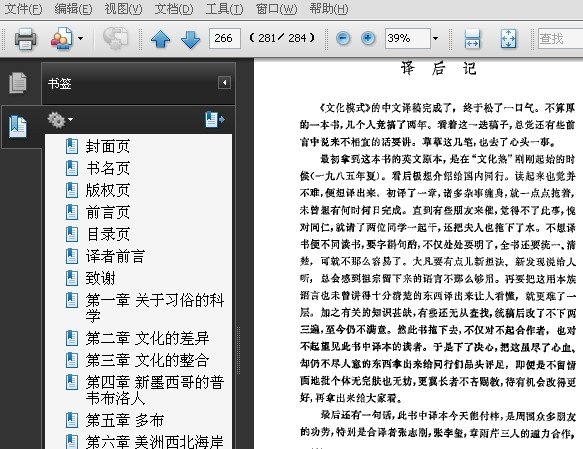Viewport: 583px width, 449px height.
Task: Click the bookmark icon beside 版权页
Action: point(72,190)
